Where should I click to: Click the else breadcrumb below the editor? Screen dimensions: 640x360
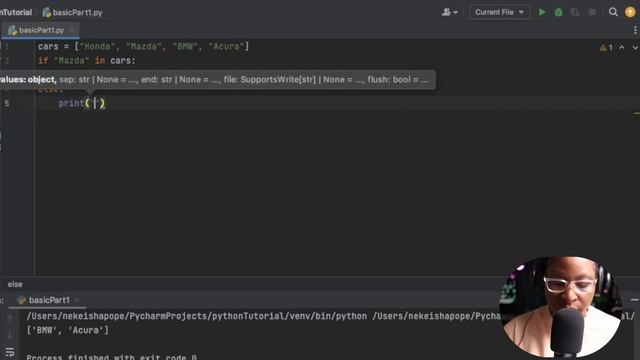[x=15, y=284]
